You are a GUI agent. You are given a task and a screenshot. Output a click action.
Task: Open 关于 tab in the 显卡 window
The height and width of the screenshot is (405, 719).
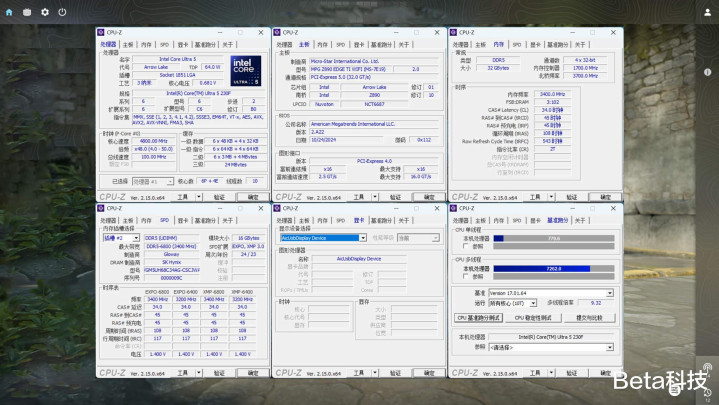(x=404, y=221)
